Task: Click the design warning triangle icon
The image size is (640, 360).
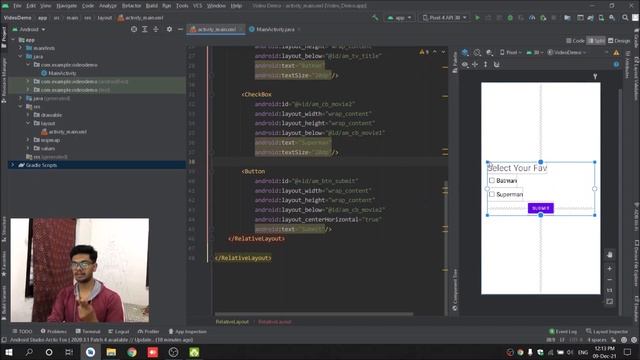Action: pyautogui.click(x=616, y=52)
